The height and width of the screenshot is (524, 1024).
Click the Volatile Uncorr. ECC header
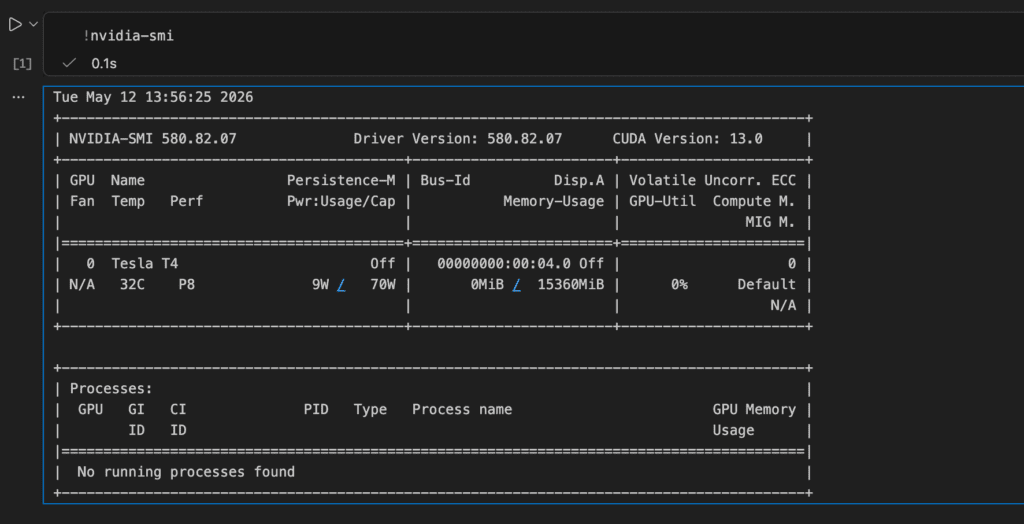(712, 180)
